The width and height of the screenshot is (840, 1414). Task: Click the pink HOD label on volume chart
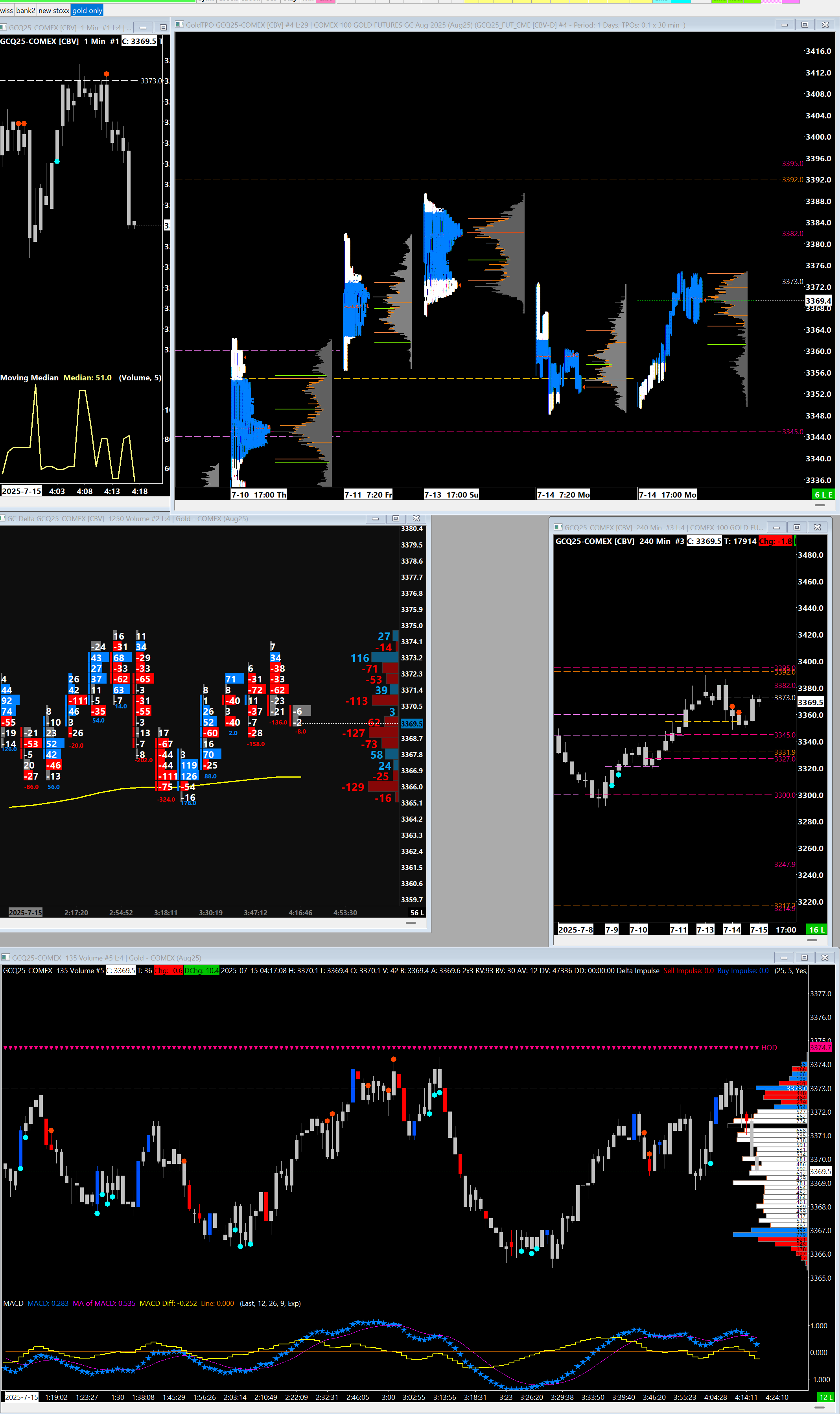coord(769,1048)
